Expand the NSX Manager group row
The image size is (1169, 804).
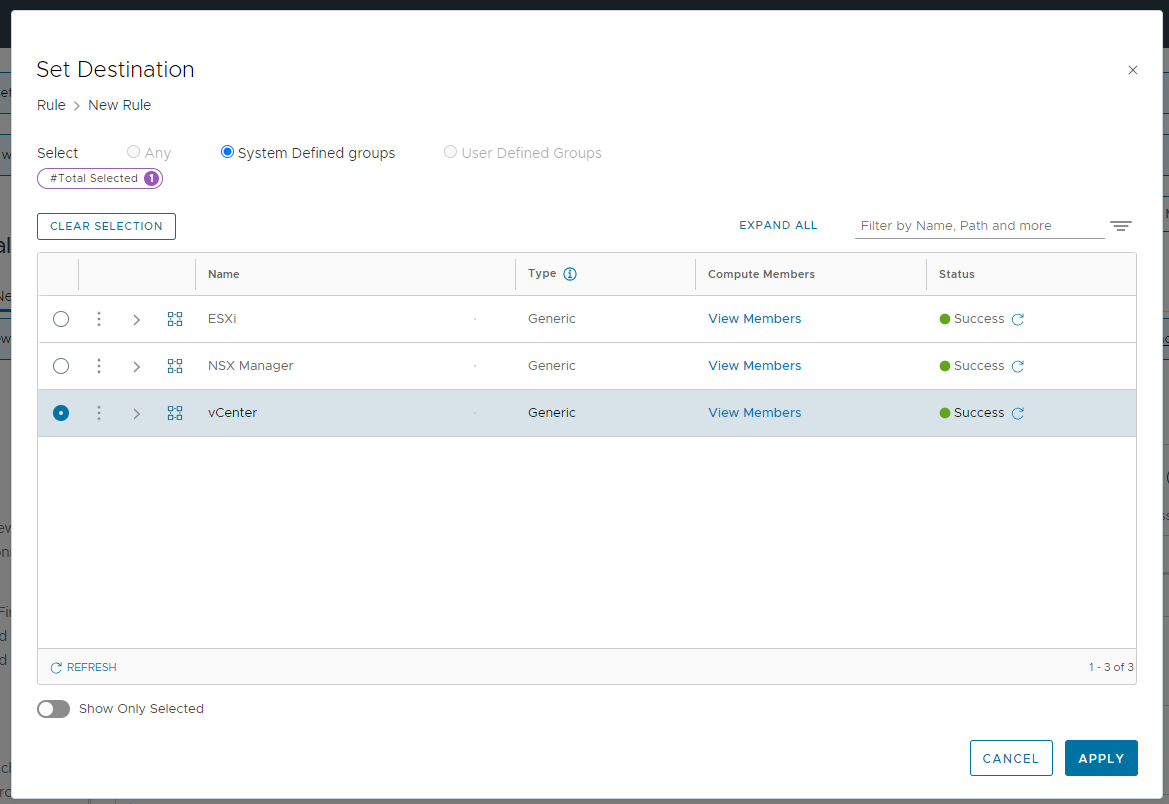tap(137, 367)
